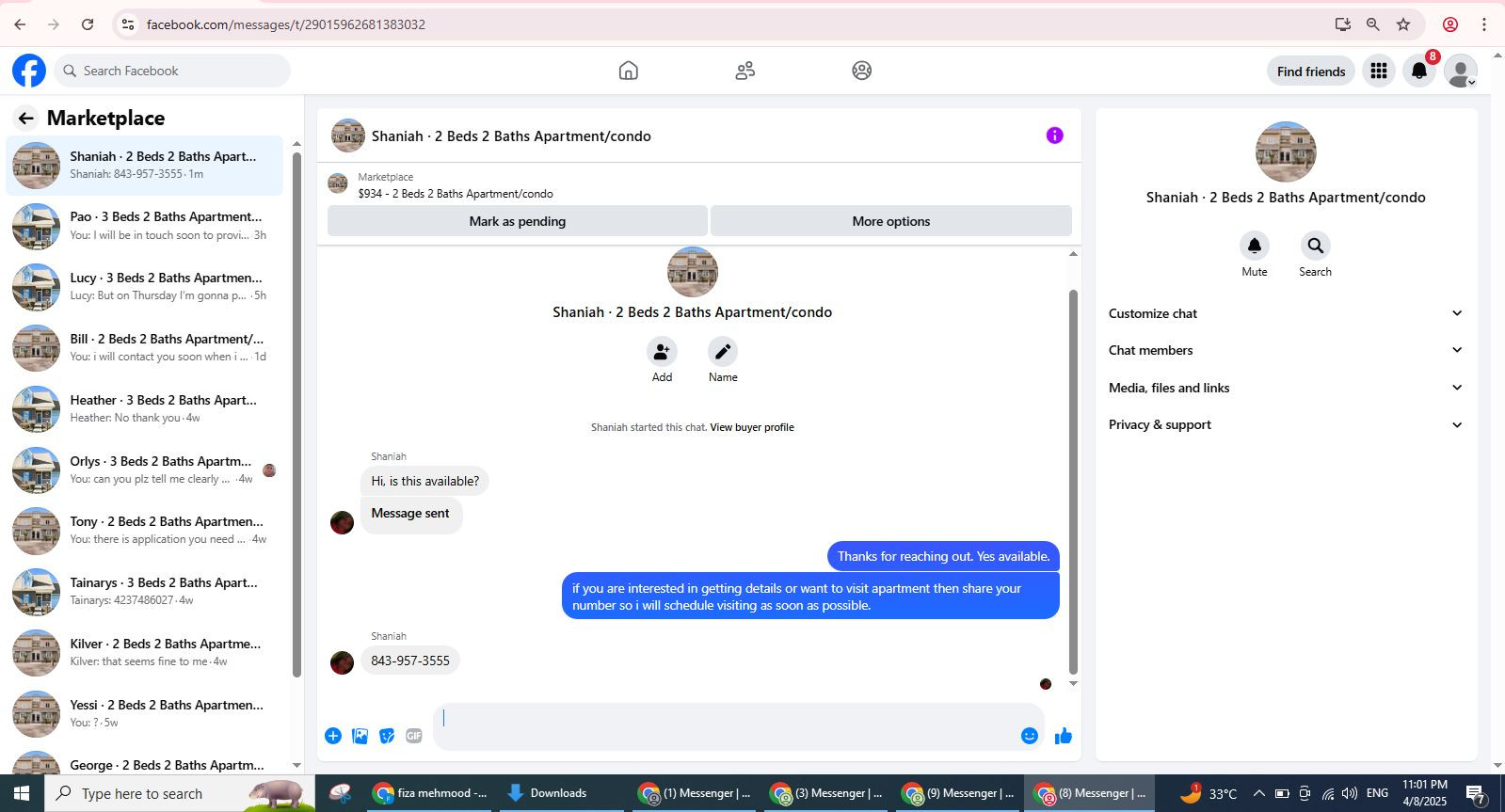Expand Media, files and links section
The width and height of the screenshot is (1505, 812).
click(1286, 388)
